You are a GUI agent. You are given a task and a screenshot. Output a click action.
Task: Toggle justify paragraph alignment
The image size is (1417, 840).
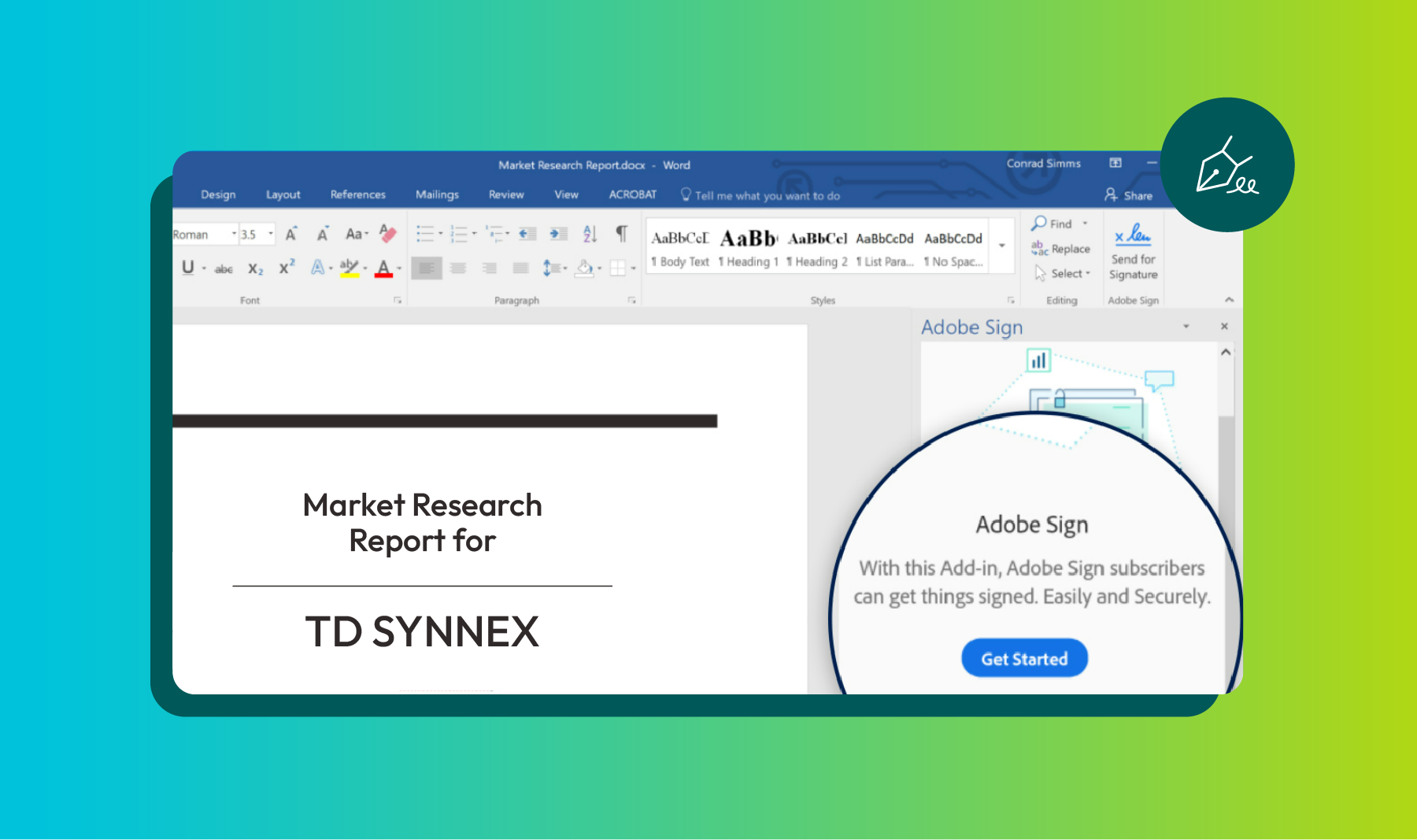(520, 268)
